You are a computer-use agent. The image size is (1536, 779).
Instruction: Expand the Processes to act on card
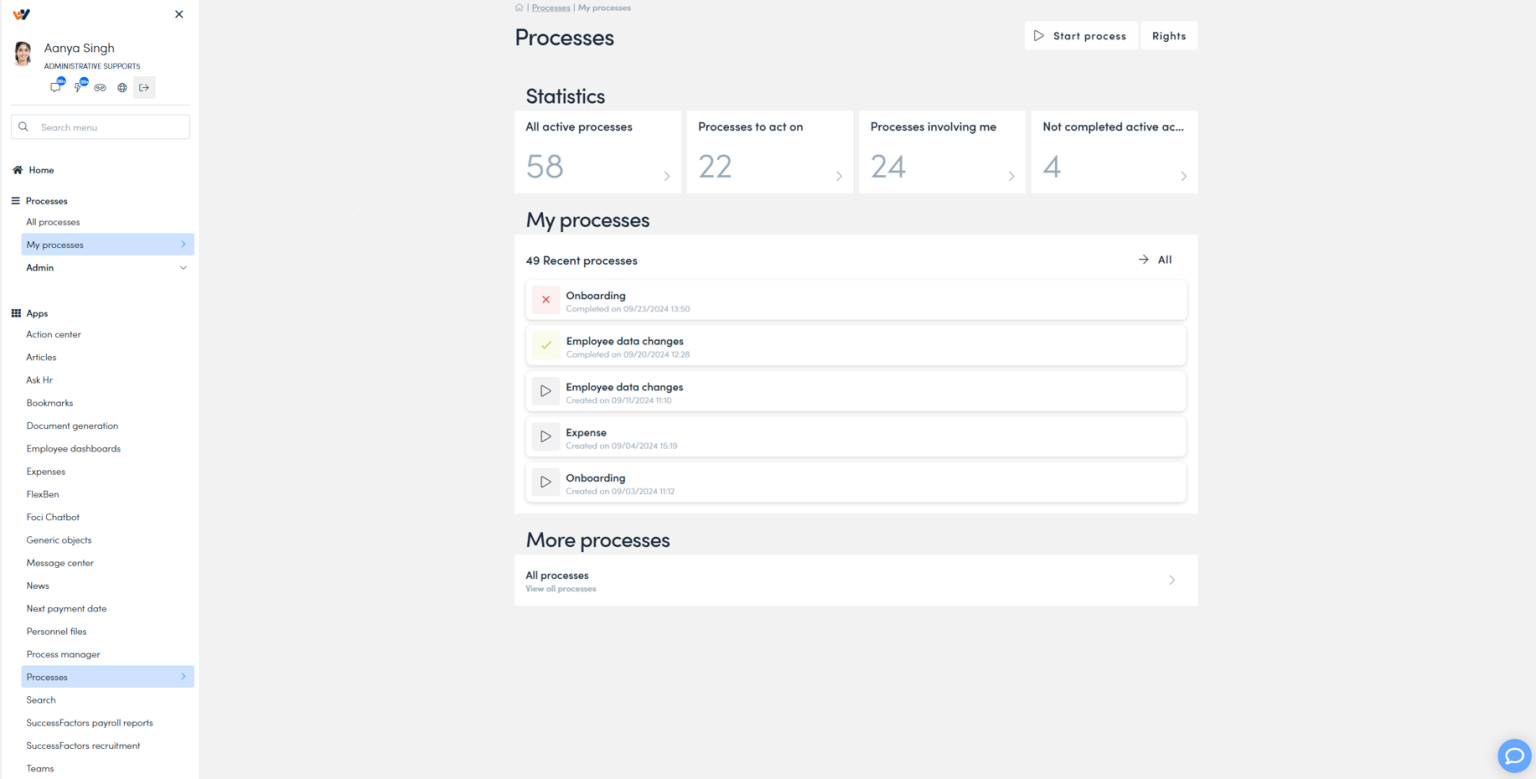pos(838,175)
